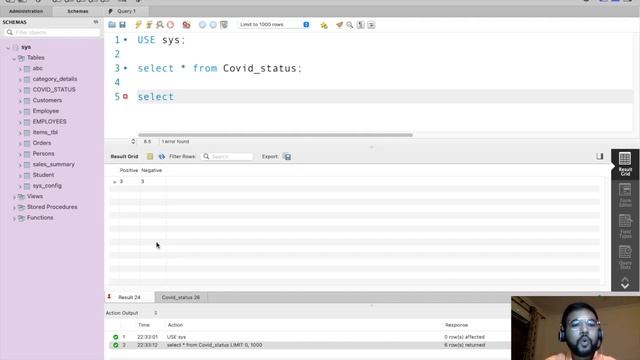This screenshot has width=640, height=360.
Task: Select the items_tbl table
Action: 45,132
